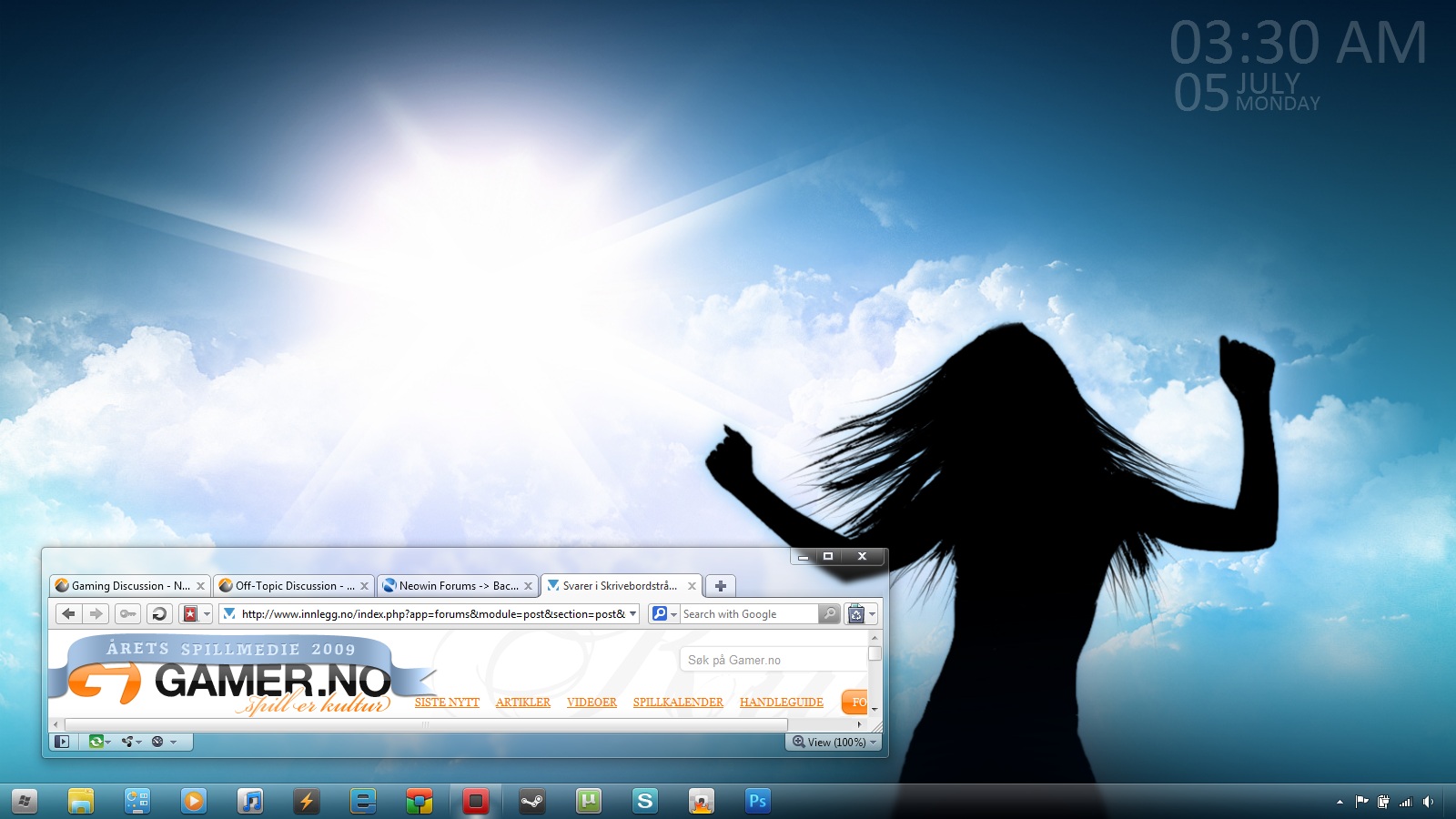Open the network signal tray icon
1456x819 pixels.
coord(1406,802)
